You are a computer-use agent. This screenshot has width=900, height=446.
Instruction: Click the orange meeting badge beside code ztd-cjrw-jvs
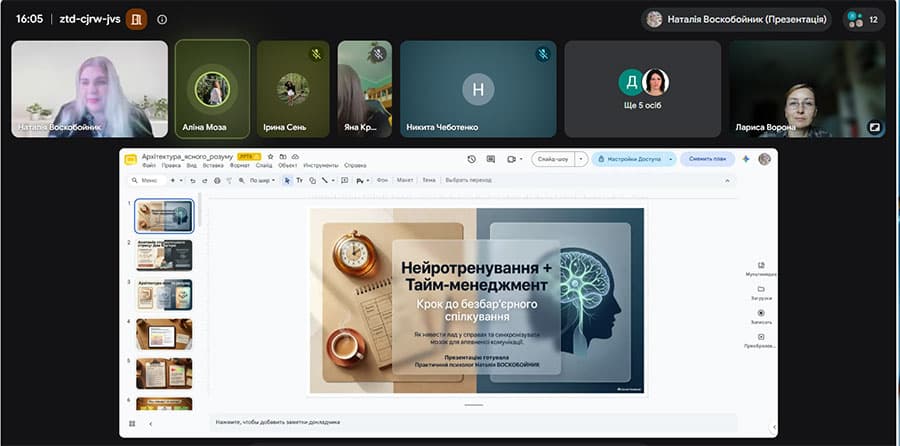(x=137, y=20)
